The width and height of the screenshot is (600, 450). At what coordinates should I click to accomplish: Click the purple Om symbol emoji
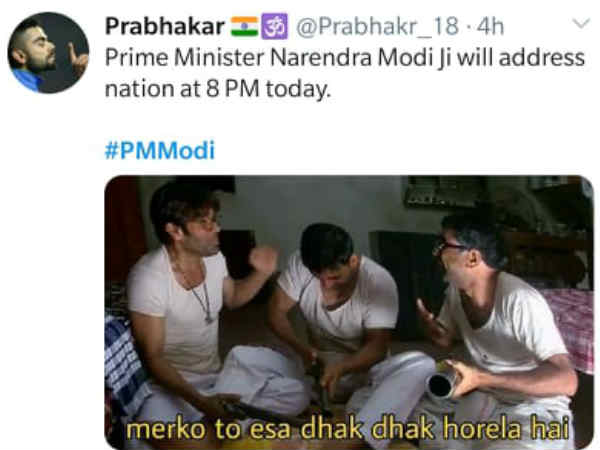point(274,26)
